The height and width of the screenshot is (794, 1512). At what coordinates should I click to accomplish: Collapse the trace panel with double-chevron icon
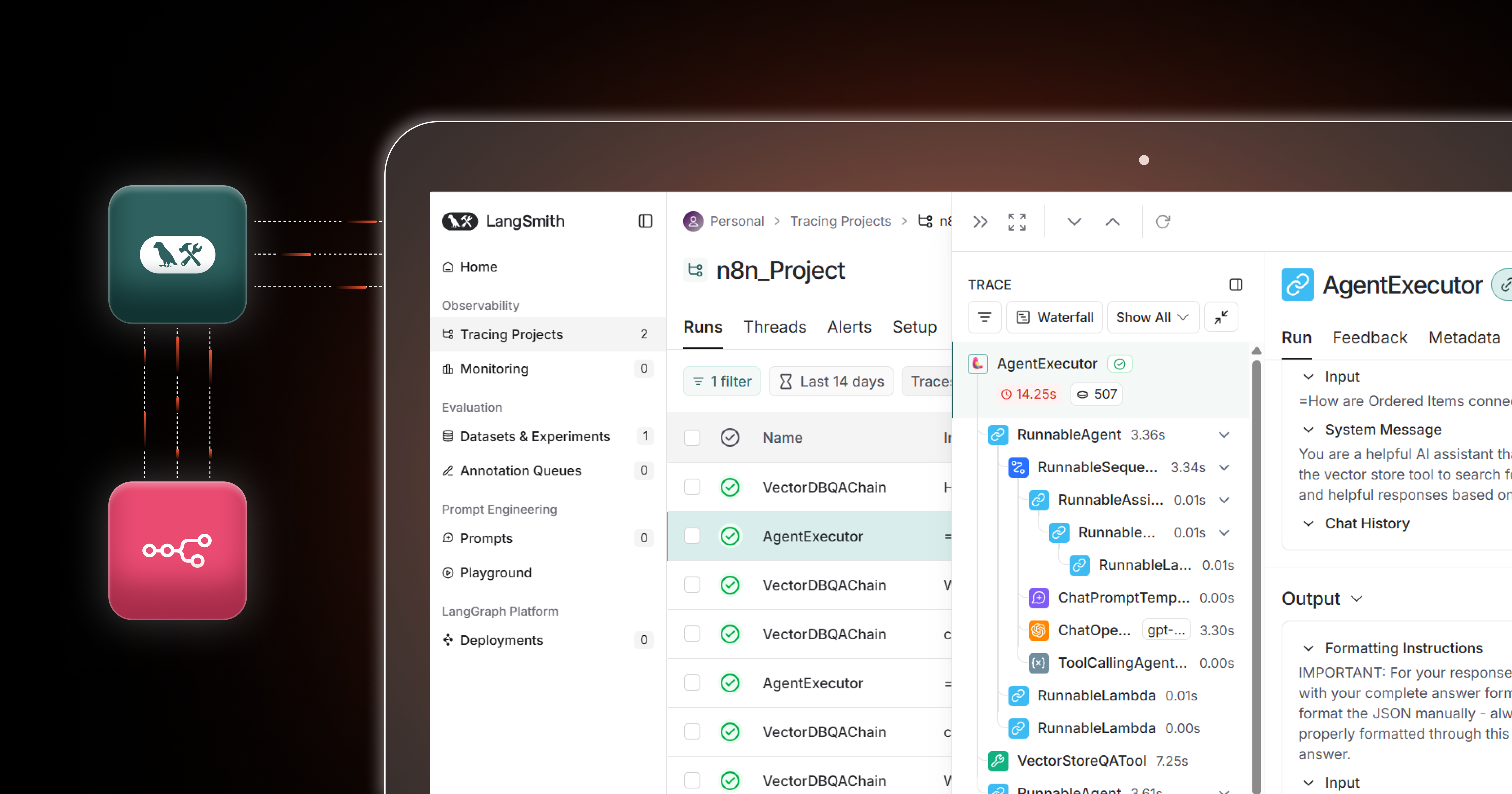[x=980, y=222]
